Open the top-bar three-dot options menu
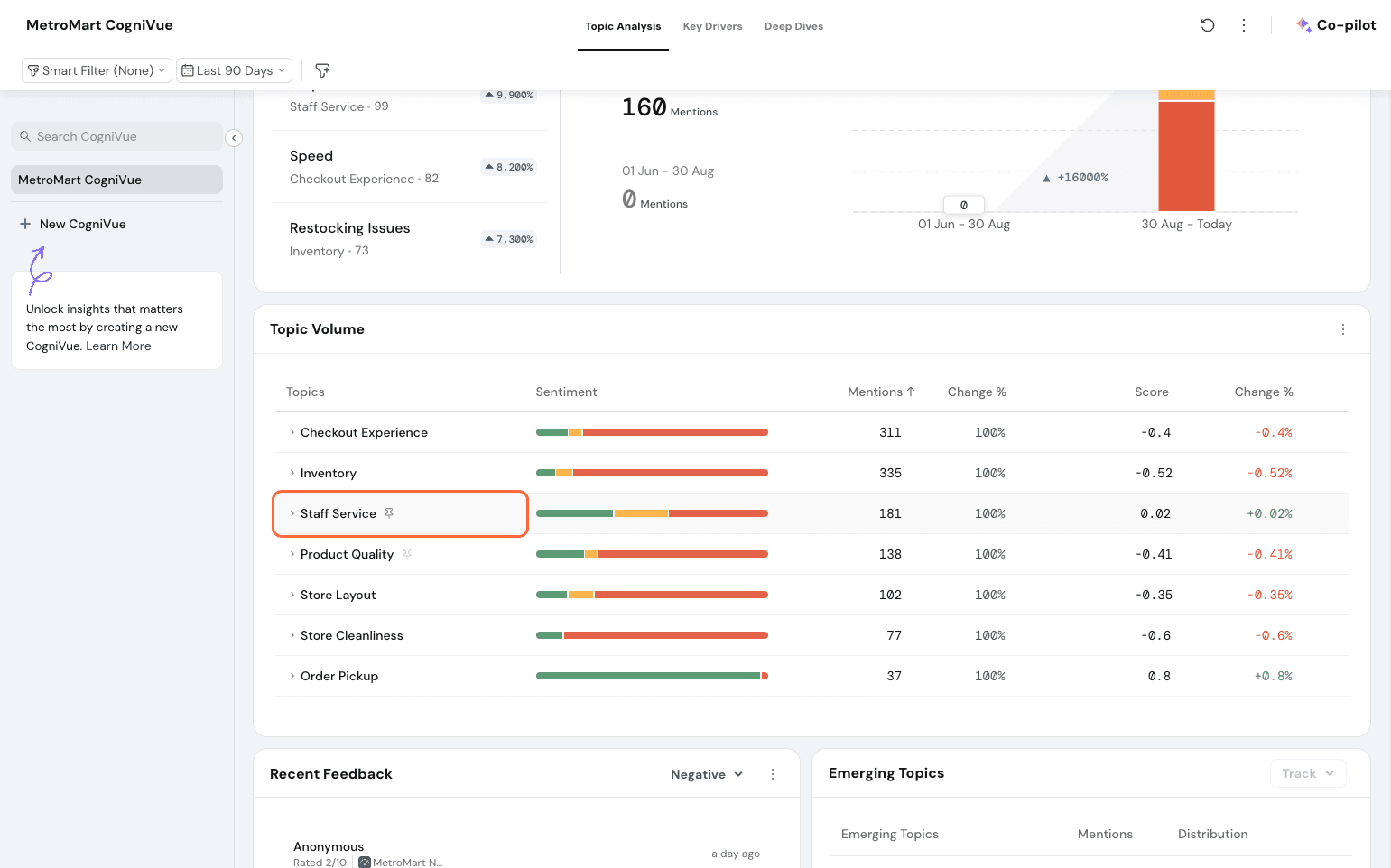1391x868 pixels. 1243,25
